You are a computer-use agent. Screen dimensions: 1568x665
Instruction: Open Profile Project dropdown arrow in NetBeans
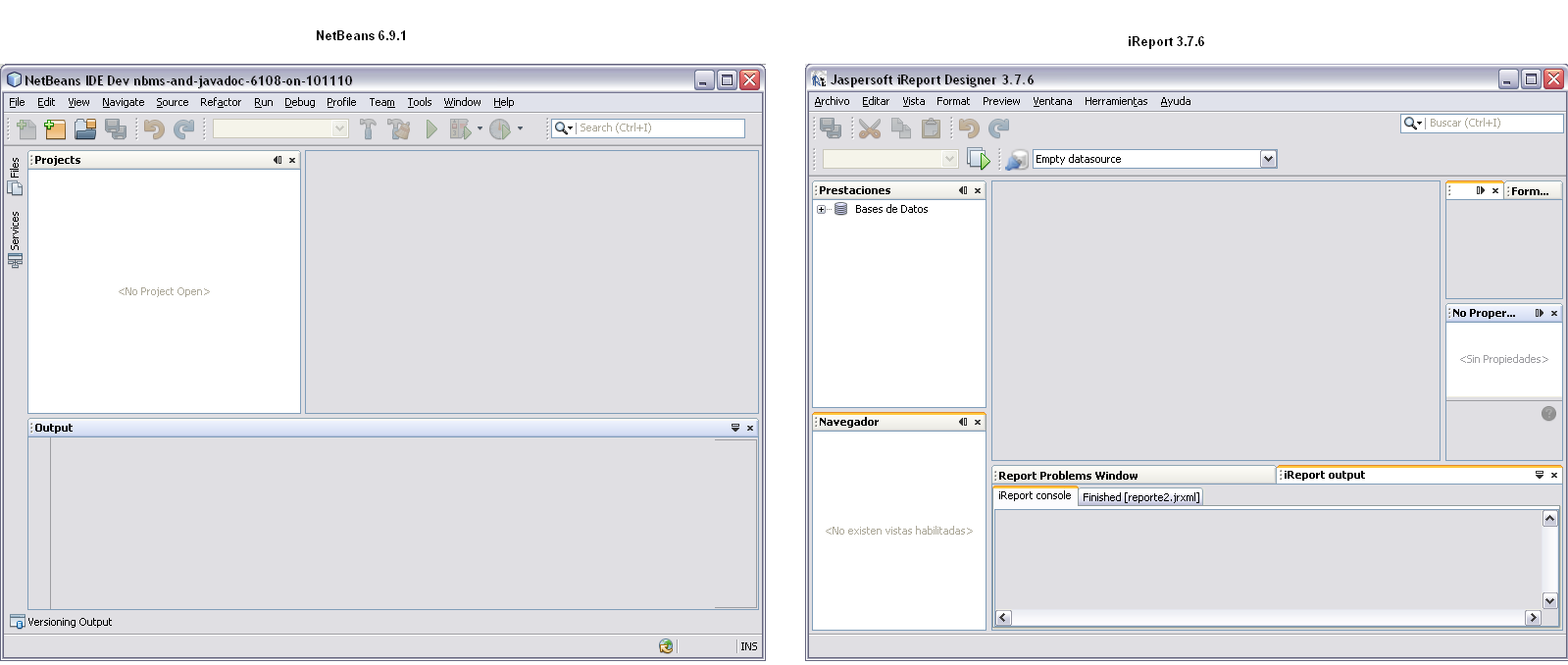click(x=520, y=128)
